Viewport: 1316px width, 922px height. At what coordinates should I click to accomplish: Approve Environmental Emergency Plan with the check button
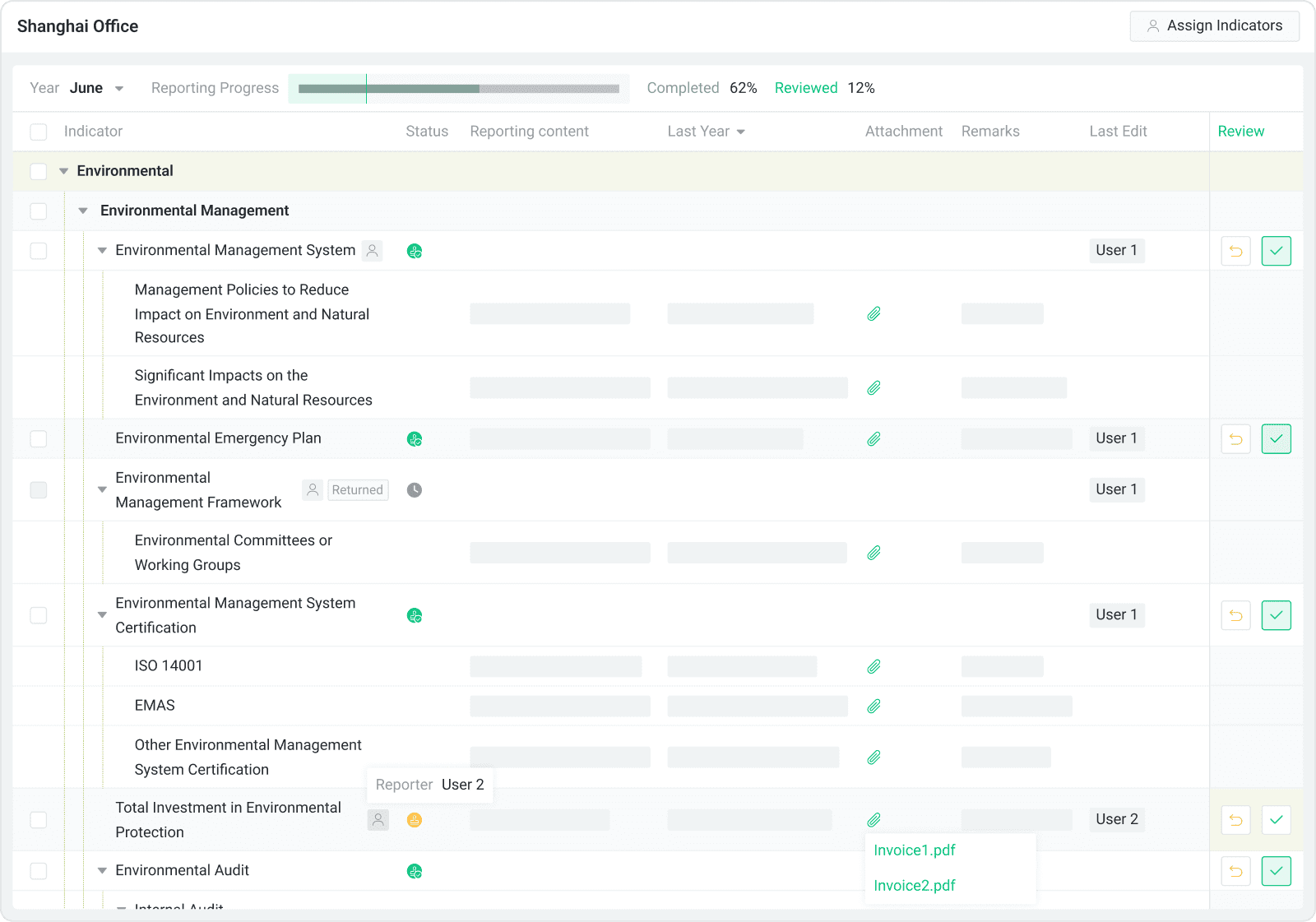1277,439
